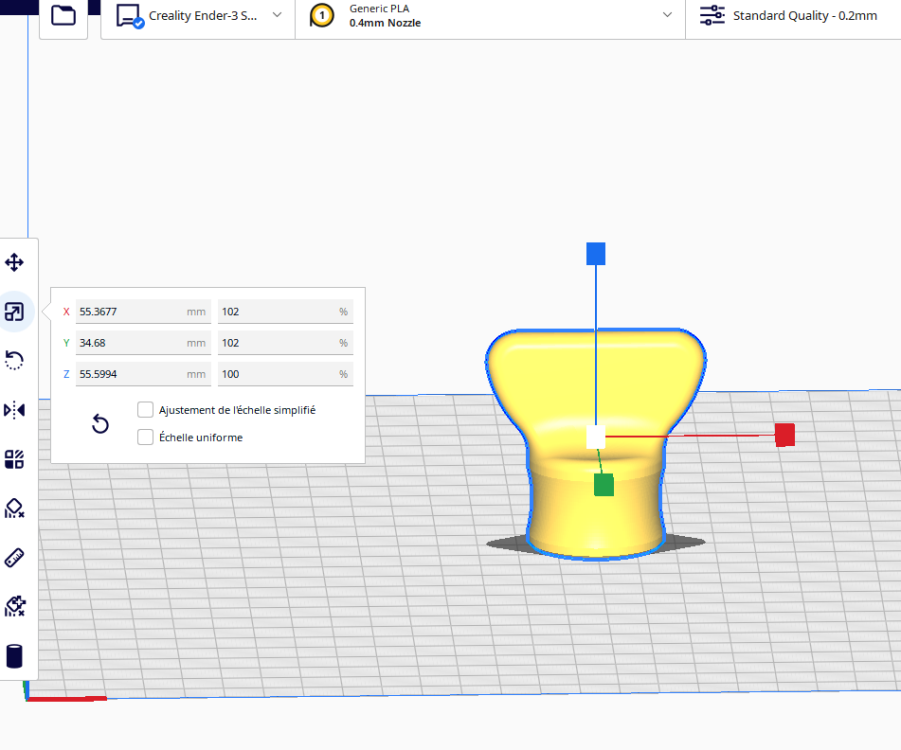Enable Ajustement de l'échelle simplifié checkbox
Screen dimensions: 901x750
click(x=145, y=410)
